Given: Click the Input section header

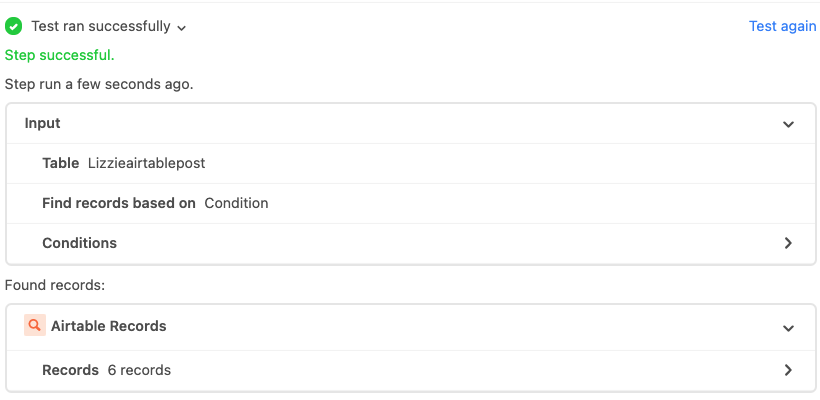Looking at the screenshot, I should pyautogui.click(x=411, y=123).
